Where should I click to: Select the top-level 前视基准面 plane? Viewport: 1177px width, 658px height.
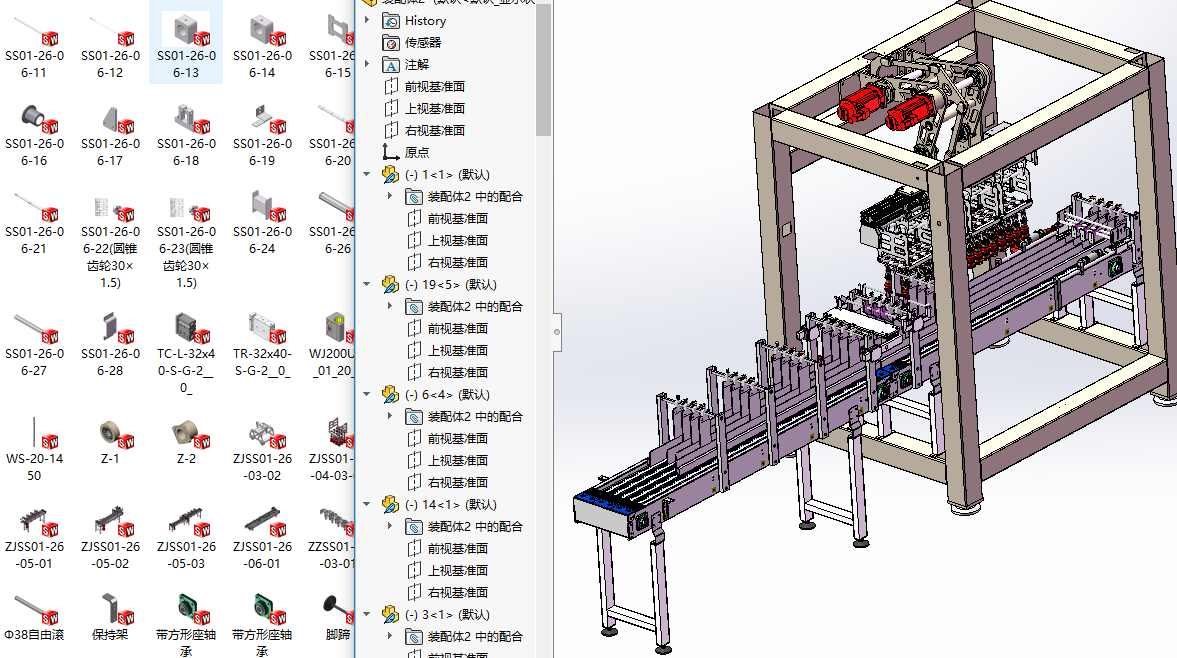(x=434, y=86)
